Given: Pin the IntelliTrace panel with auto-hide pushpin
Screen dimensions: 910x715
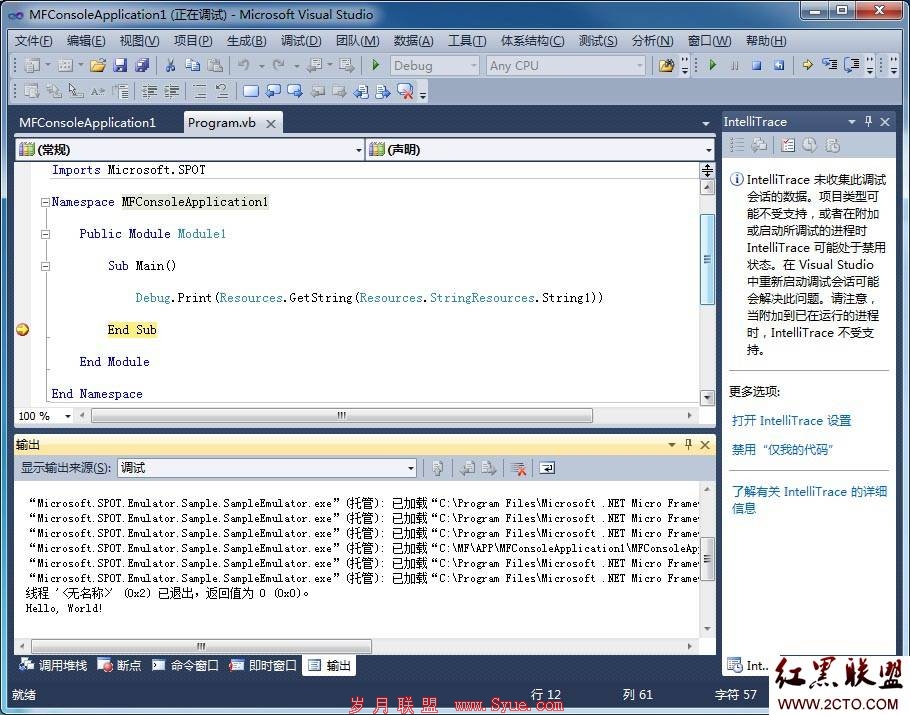Looking at the screenshot, I should click(x=868, y=121).
